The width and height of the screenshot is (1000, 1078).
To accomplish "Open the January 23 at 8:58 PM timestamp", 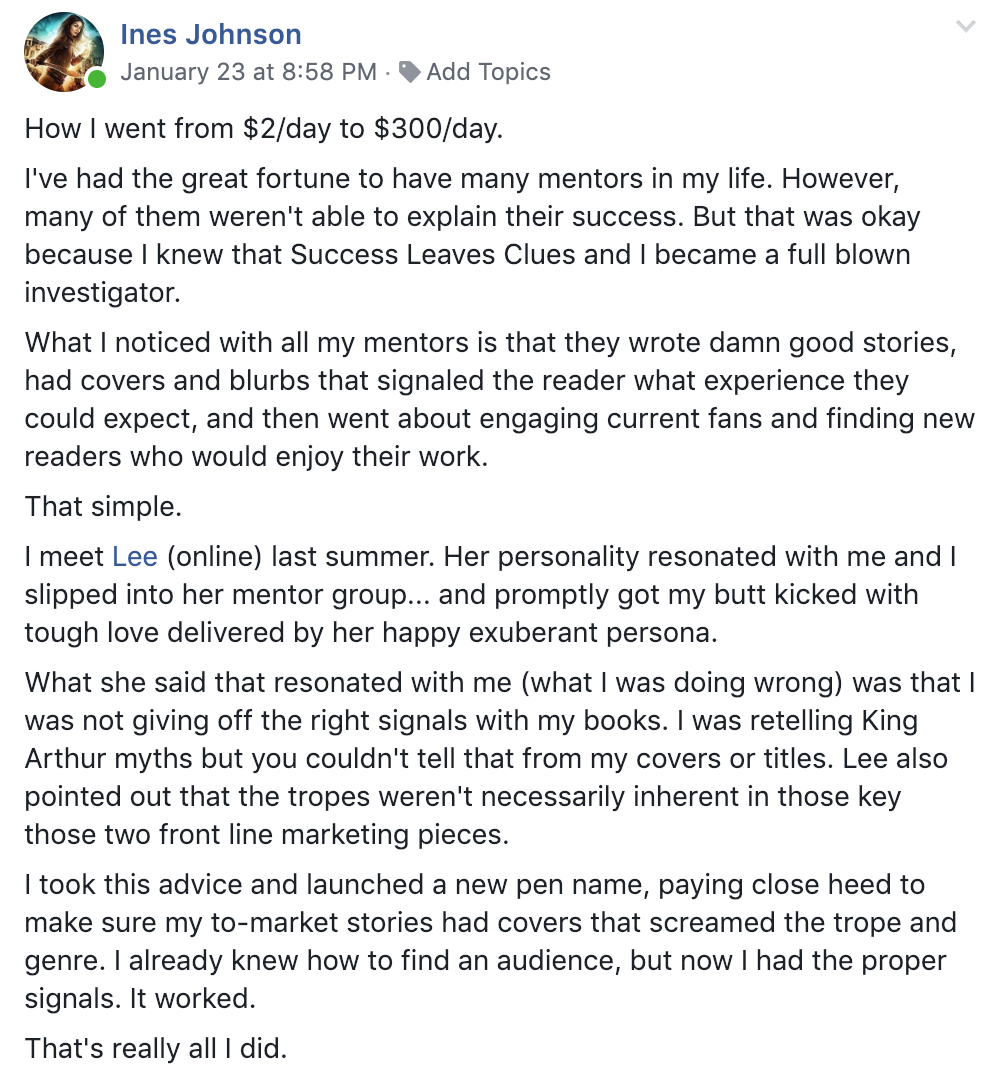I will tap(249, 72).
